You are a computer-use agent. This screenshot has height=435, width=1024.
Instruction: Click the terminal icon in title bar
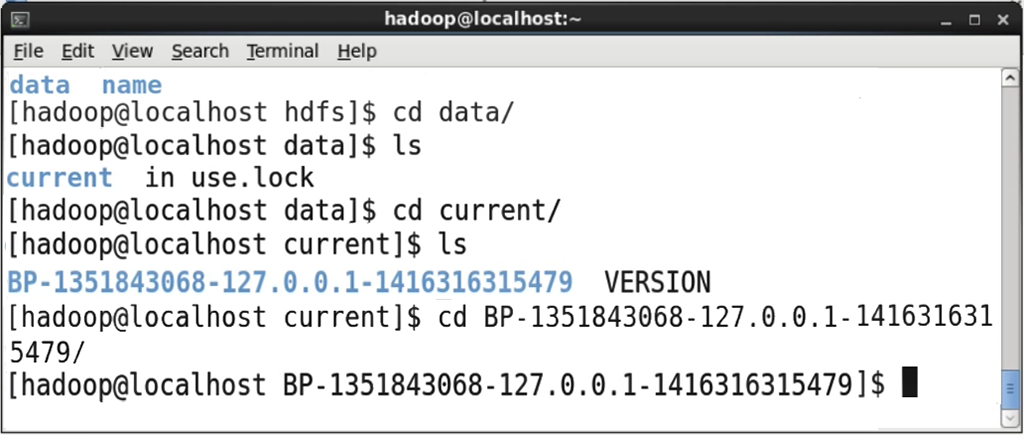[x=20, y=20]
